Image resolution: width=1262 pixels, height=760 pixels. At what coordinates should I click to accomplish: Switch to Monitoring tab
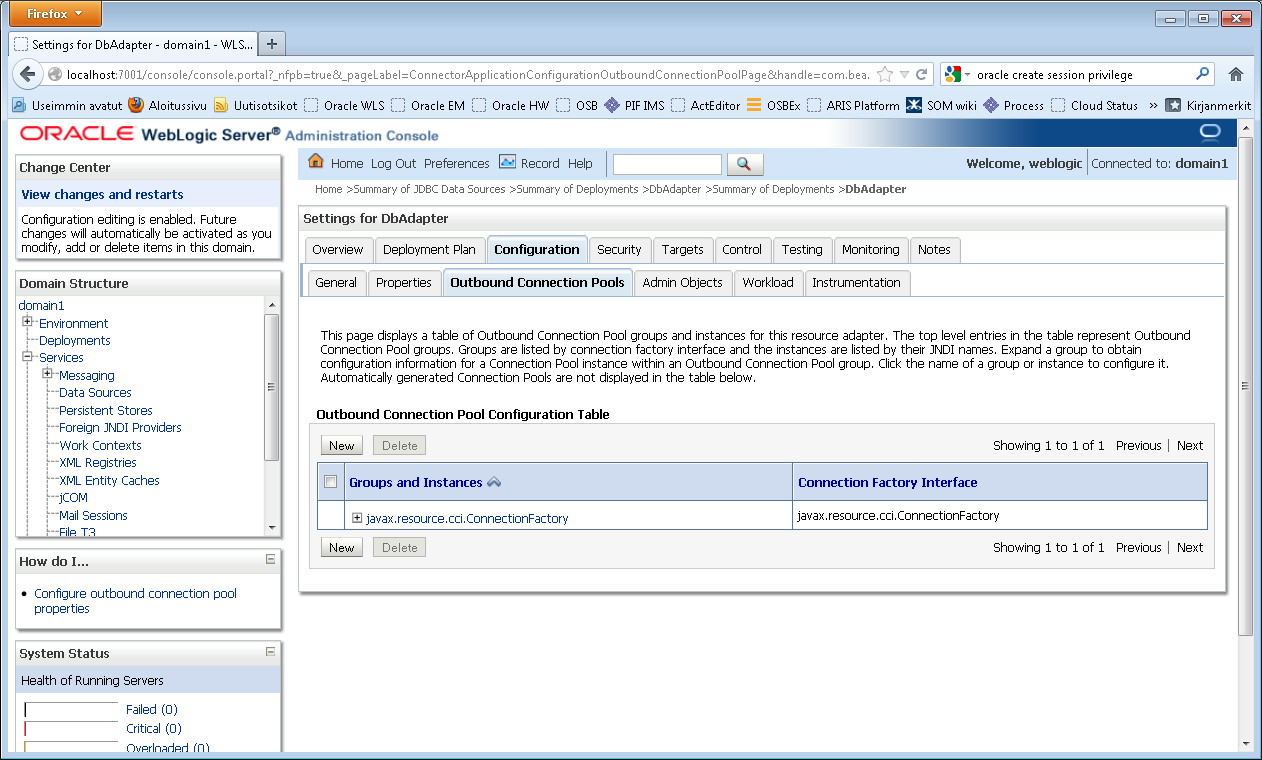871,250
